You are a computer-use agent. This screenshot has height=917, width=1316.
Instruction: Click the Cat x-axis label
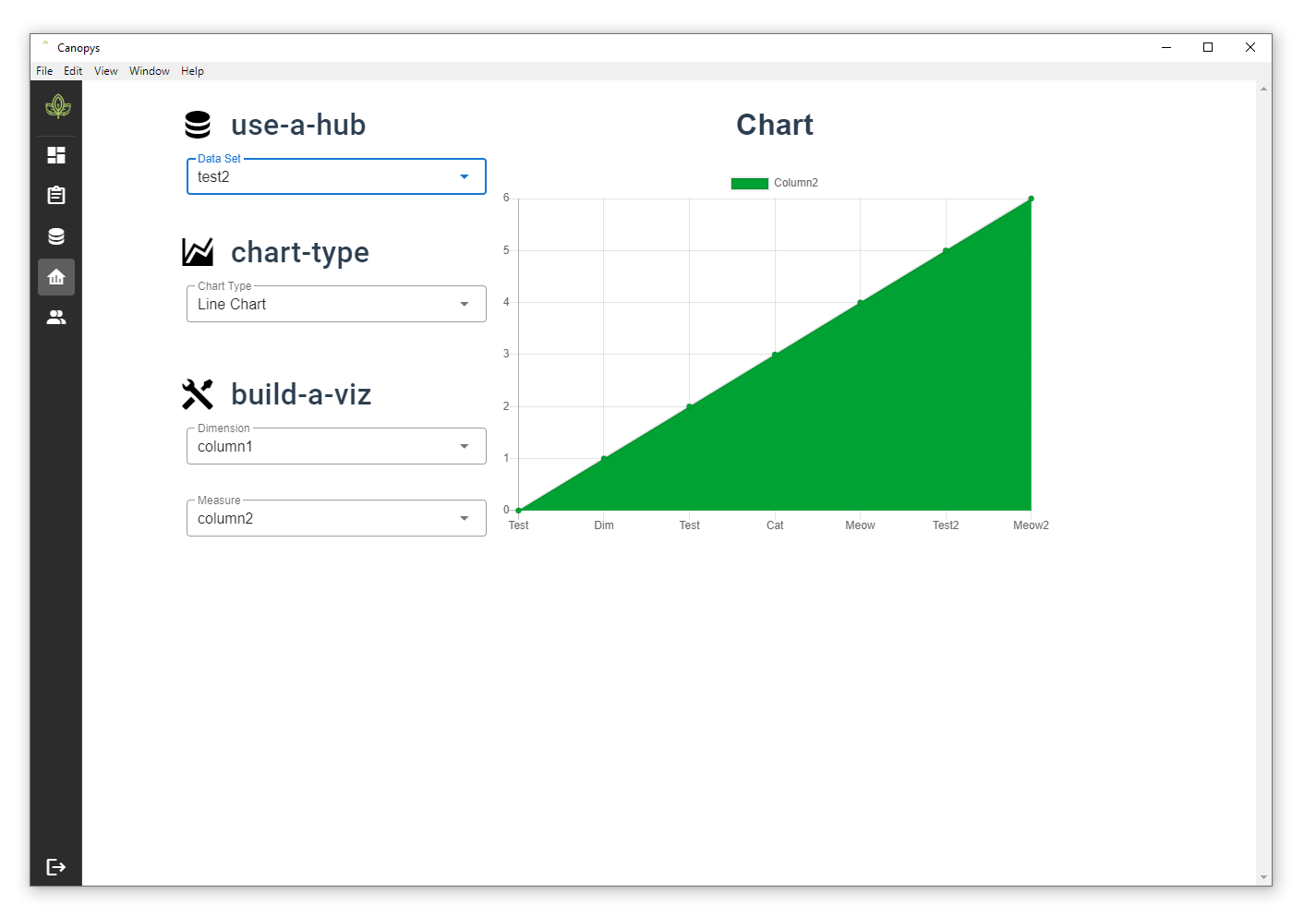[775, 525]
